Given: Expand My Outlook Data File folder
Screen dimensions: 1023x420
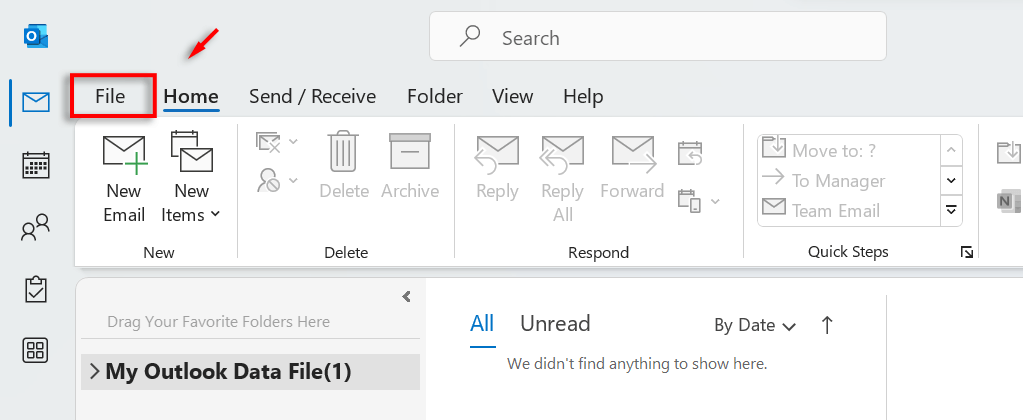Looking at the screenshot, I should (x=94, y=372).
